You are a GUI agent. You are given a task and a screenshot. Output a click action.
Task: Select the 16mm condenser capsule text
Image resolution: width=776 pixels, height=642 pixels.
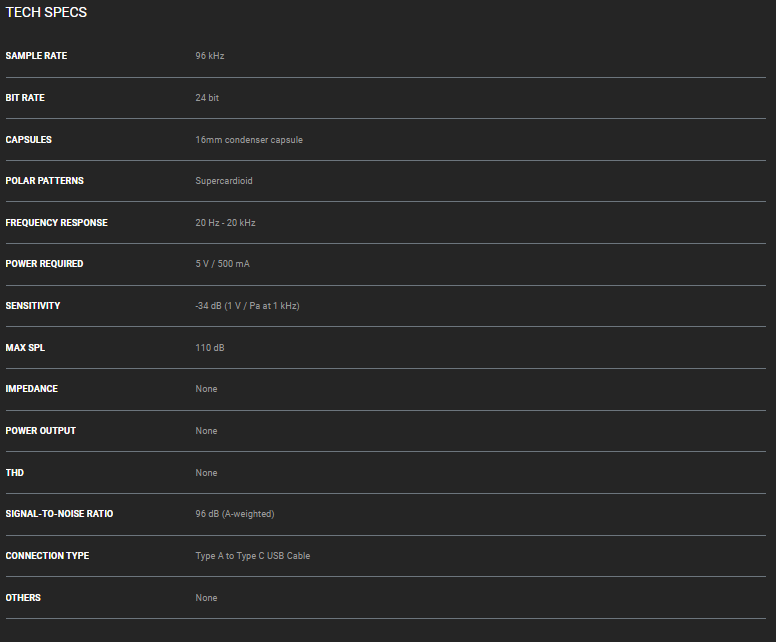pyautogui.click(x=249, y=140)
